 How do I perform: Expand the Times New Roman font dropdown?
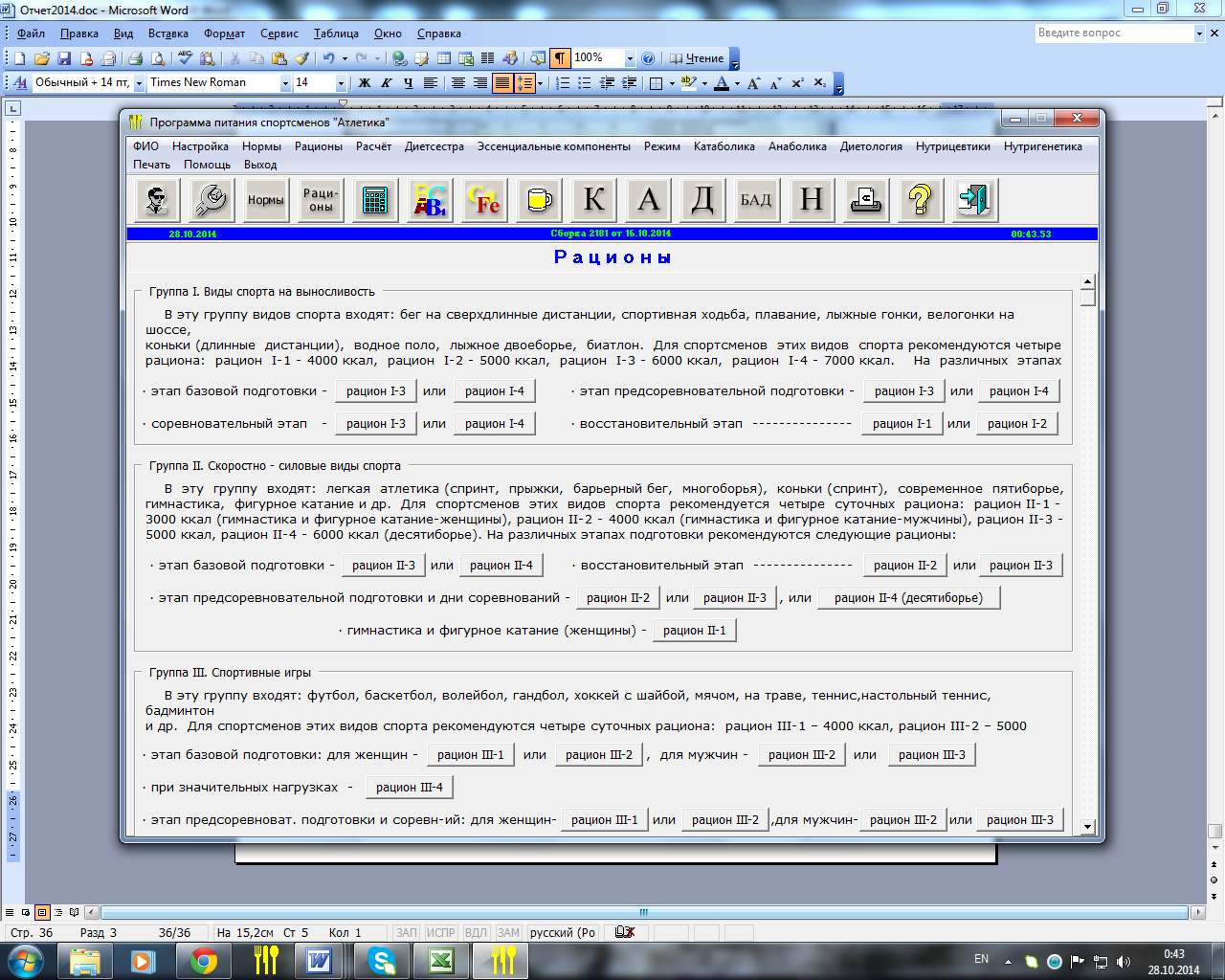[x=285, y=83]
